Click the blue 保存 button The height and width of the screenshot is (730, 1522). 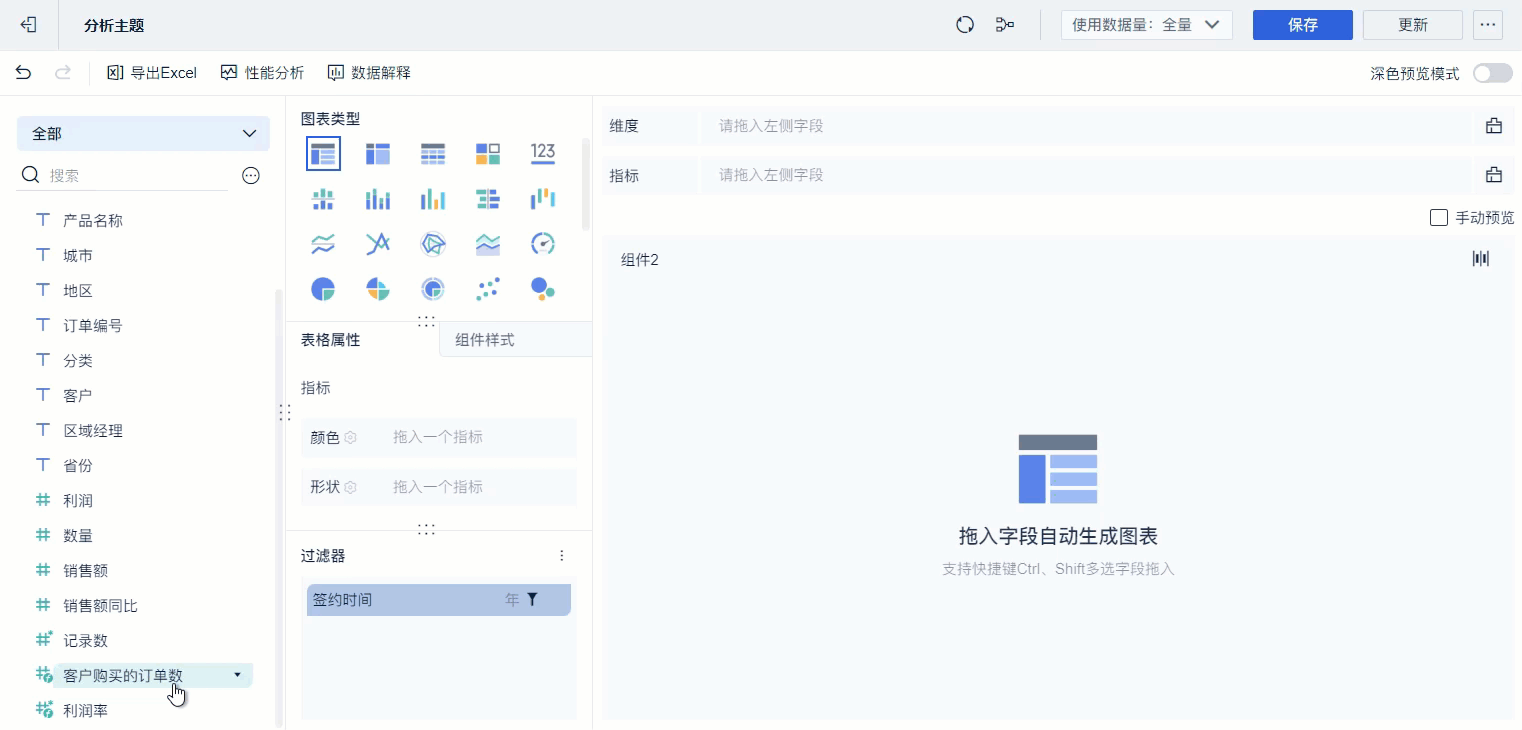[x=1303, y=25]
